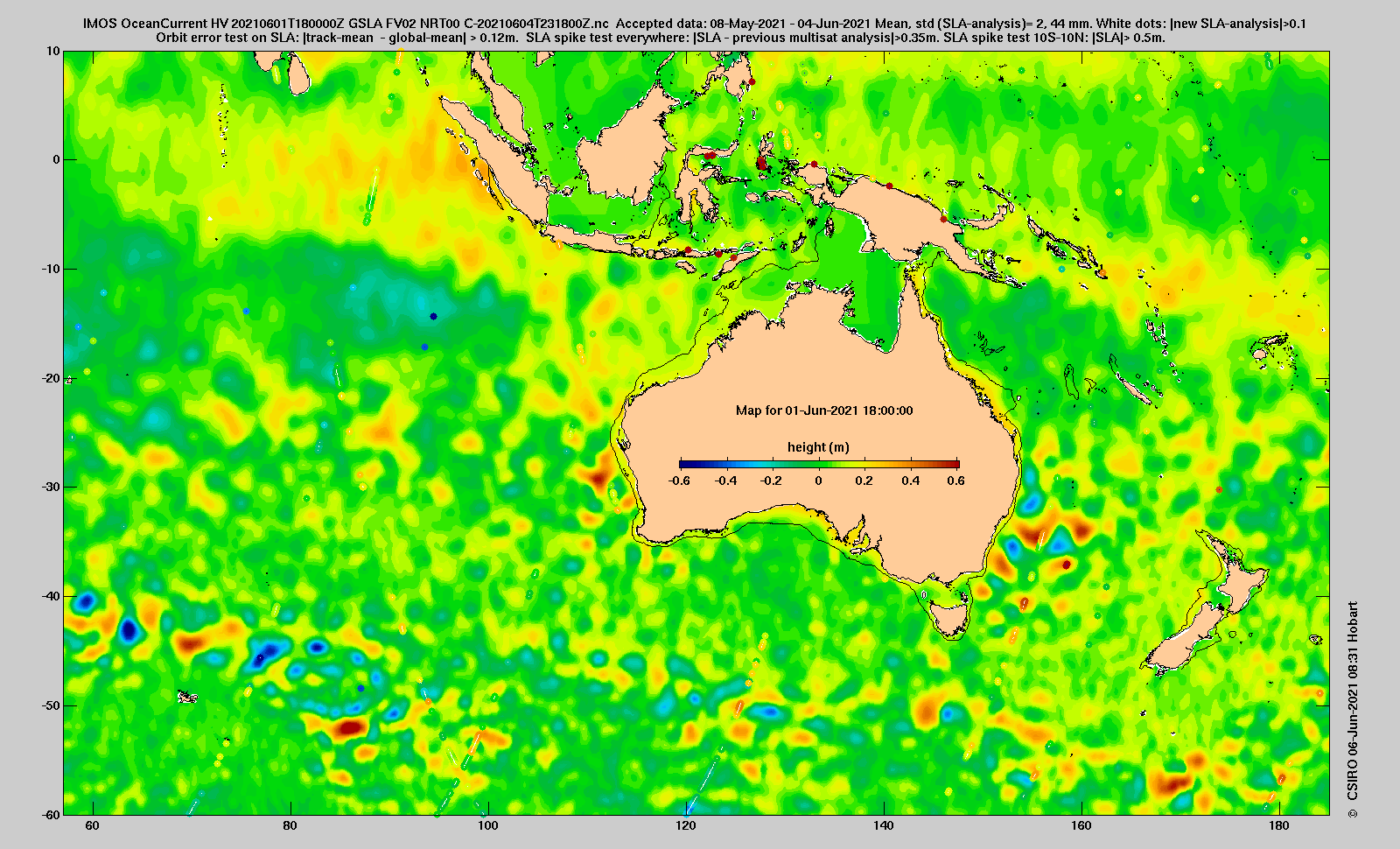Click the color scale bar in the legend
This screenshot has height=849, width=1400.
tap(819, 465)
